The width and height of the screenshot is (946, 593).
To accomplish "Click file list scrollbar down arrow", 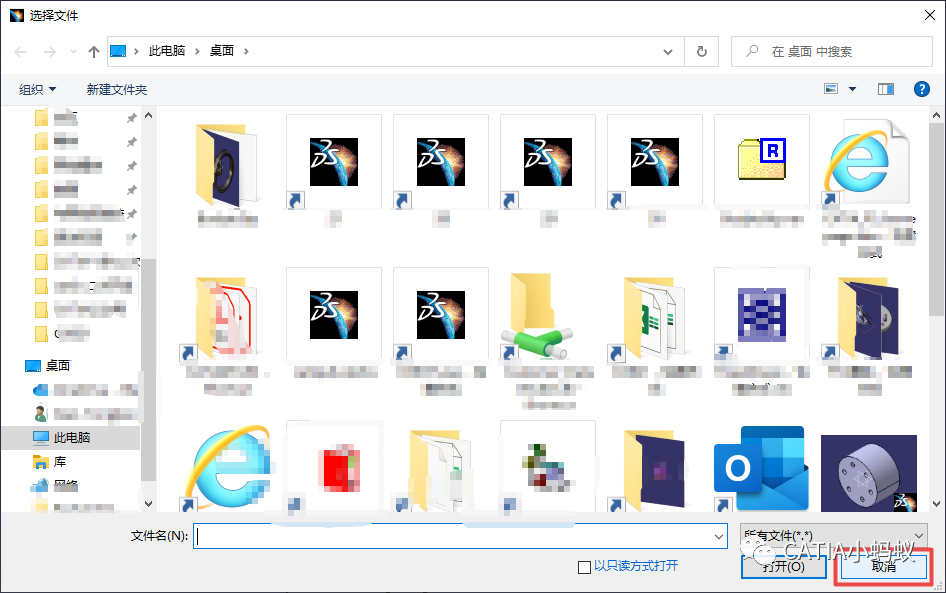I will (936, 504).
